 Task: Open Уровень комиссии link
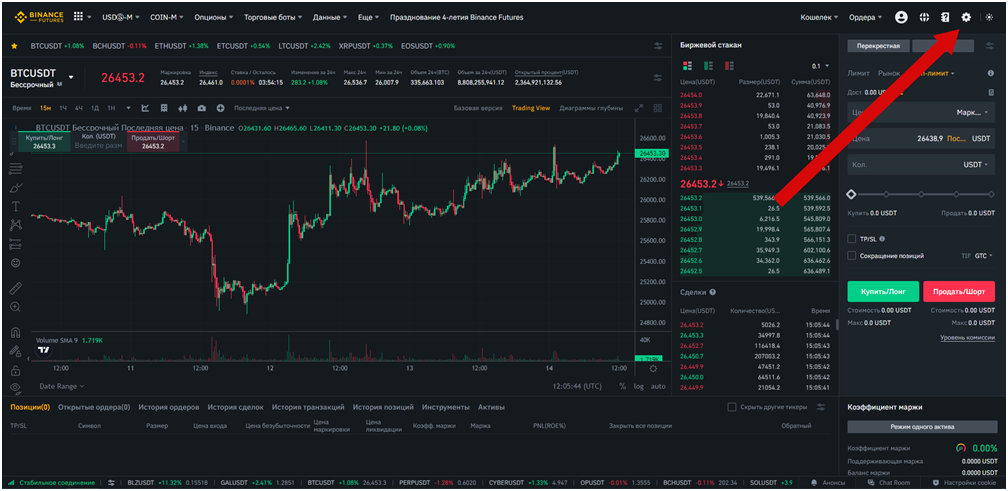tap(967, 337)
